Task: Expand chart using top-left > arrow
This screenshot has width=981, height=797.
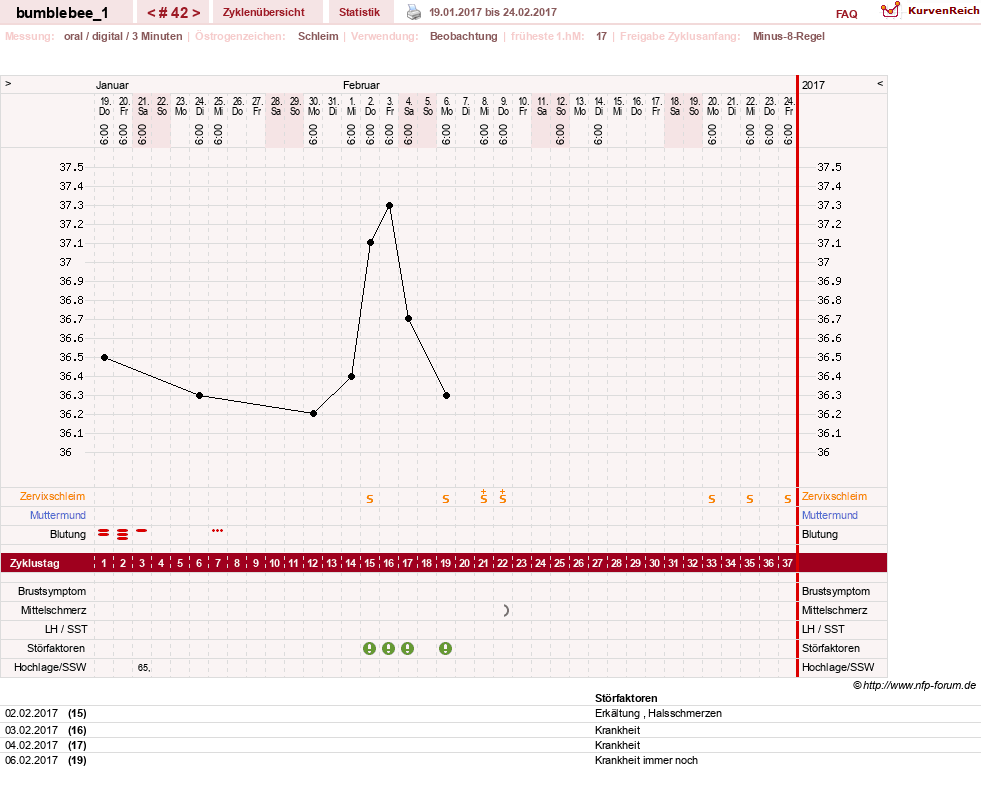Action: click(x=8, y=83)
